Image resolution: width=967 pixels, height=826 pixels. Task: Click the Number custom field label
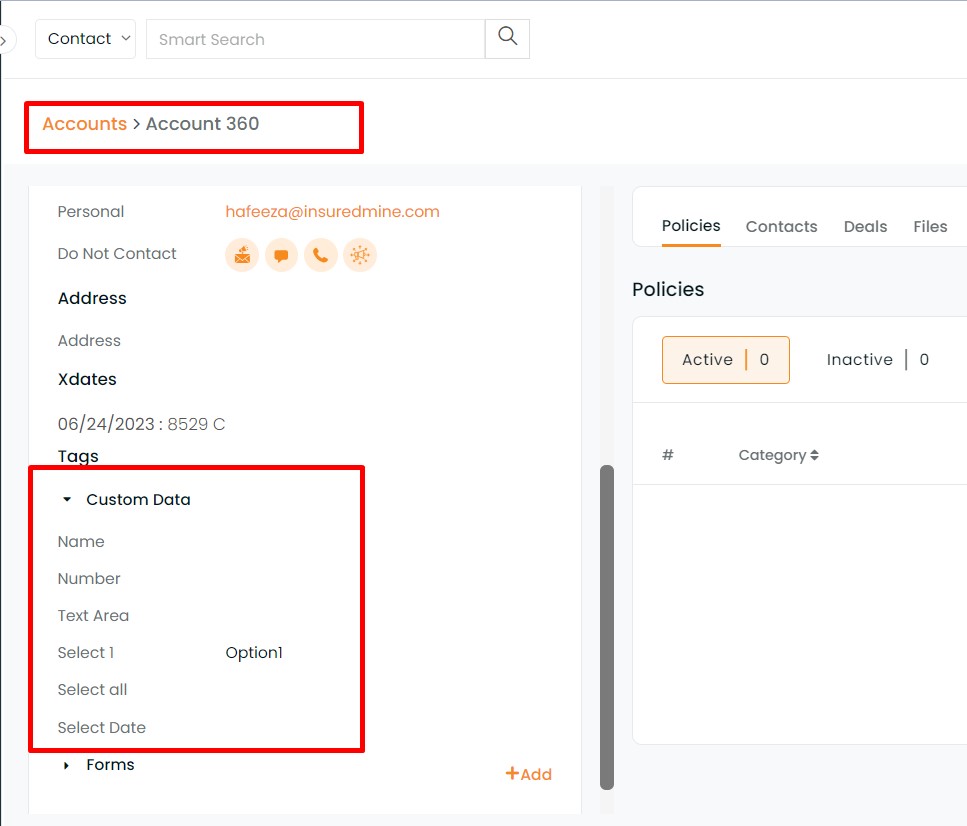(89, 579)
